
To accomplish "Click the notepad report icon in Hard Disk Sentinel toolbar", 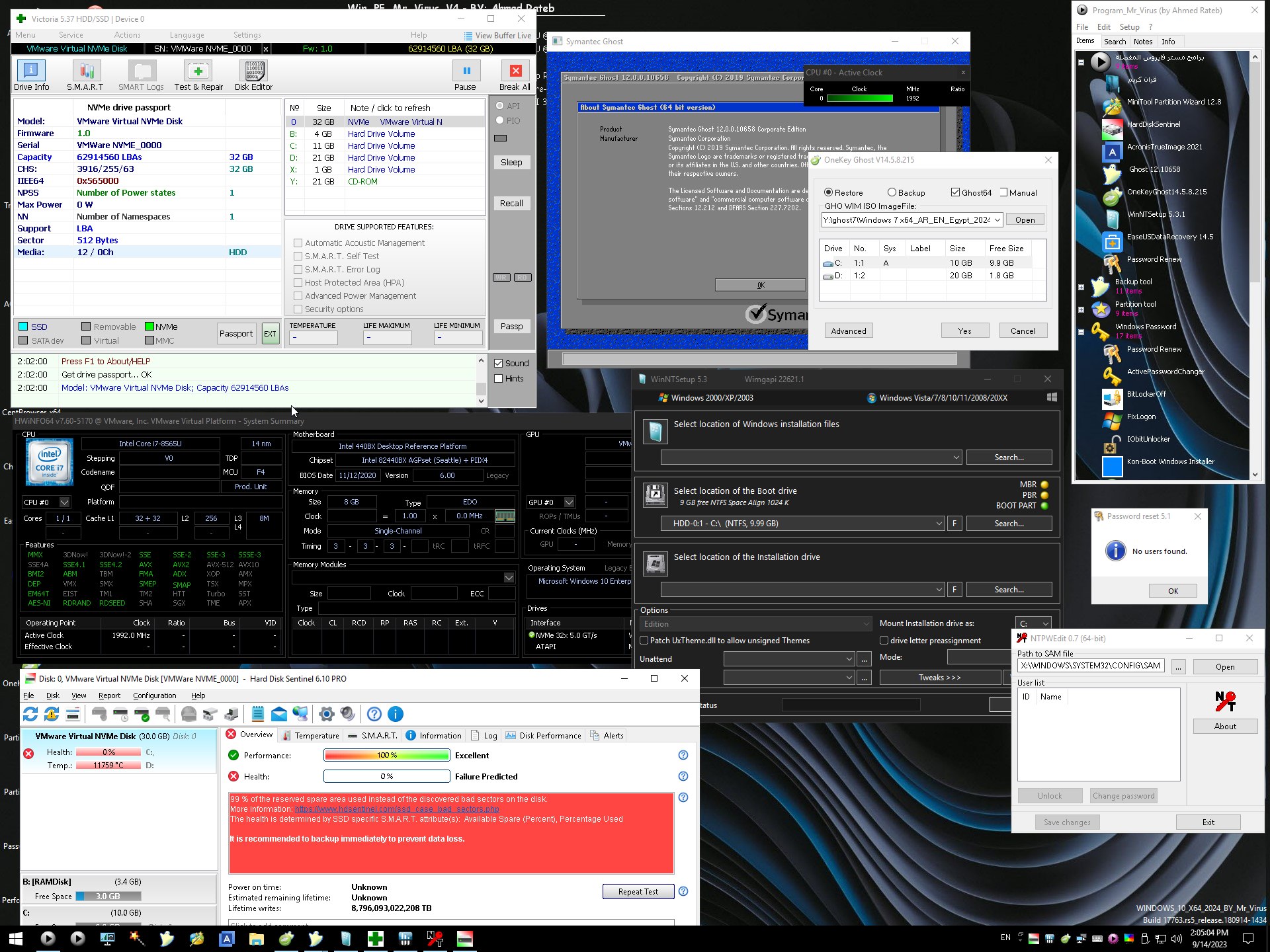I will (258, 714).
